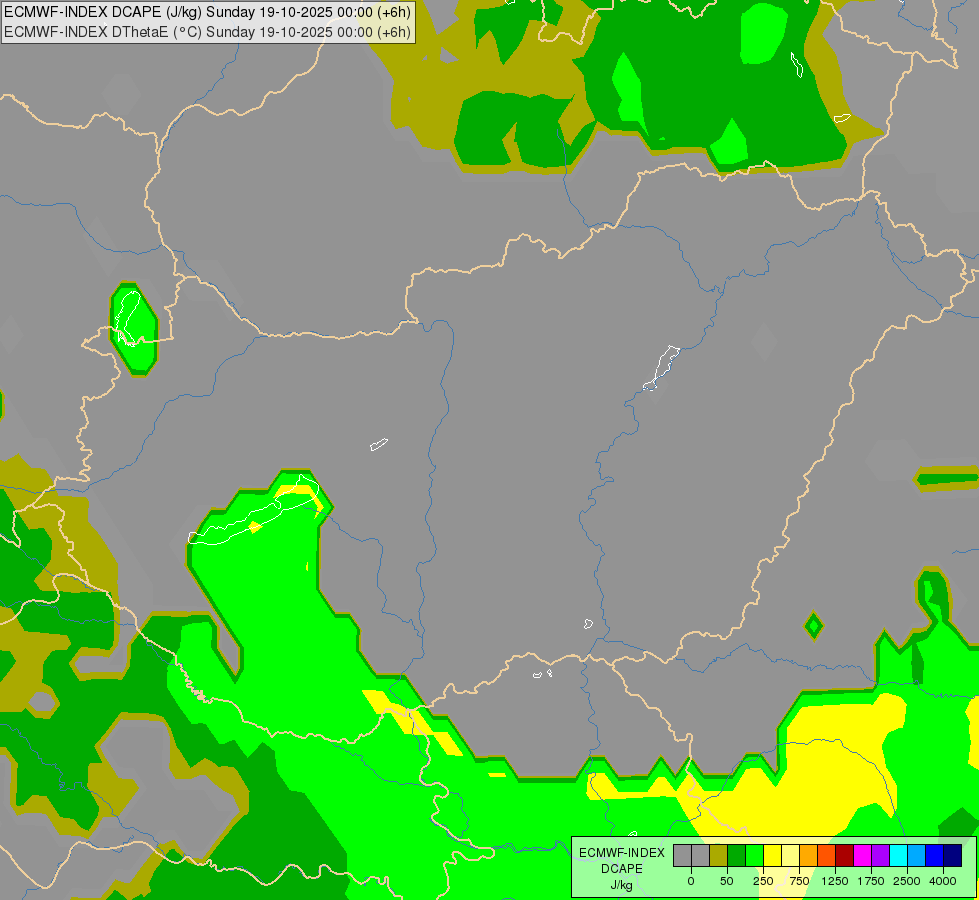Click the legend value '1750'

pos(871,881)
